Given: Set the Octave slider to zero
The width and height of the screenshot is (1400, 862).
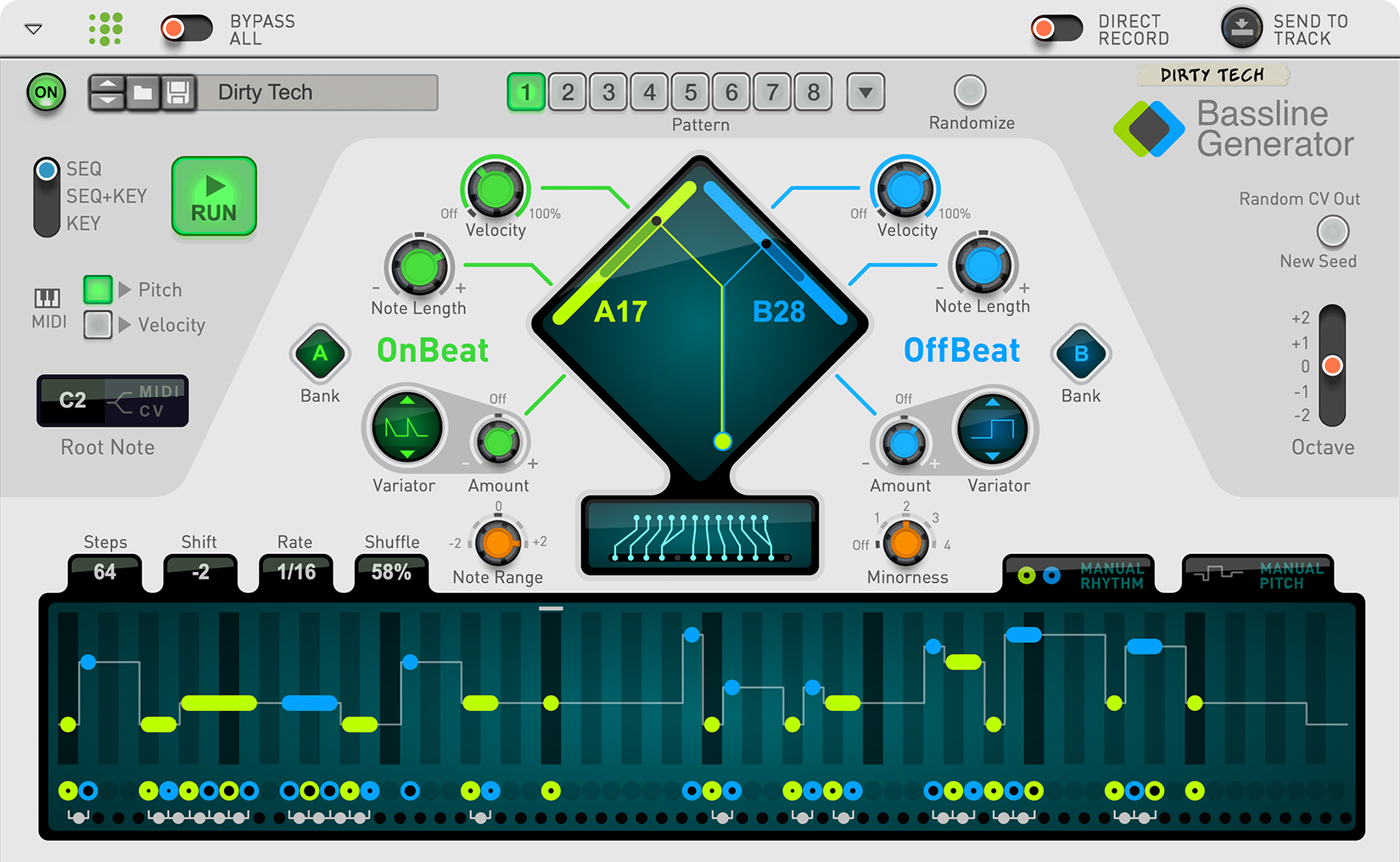Looking at the screenshot, I should [1330, 367].
